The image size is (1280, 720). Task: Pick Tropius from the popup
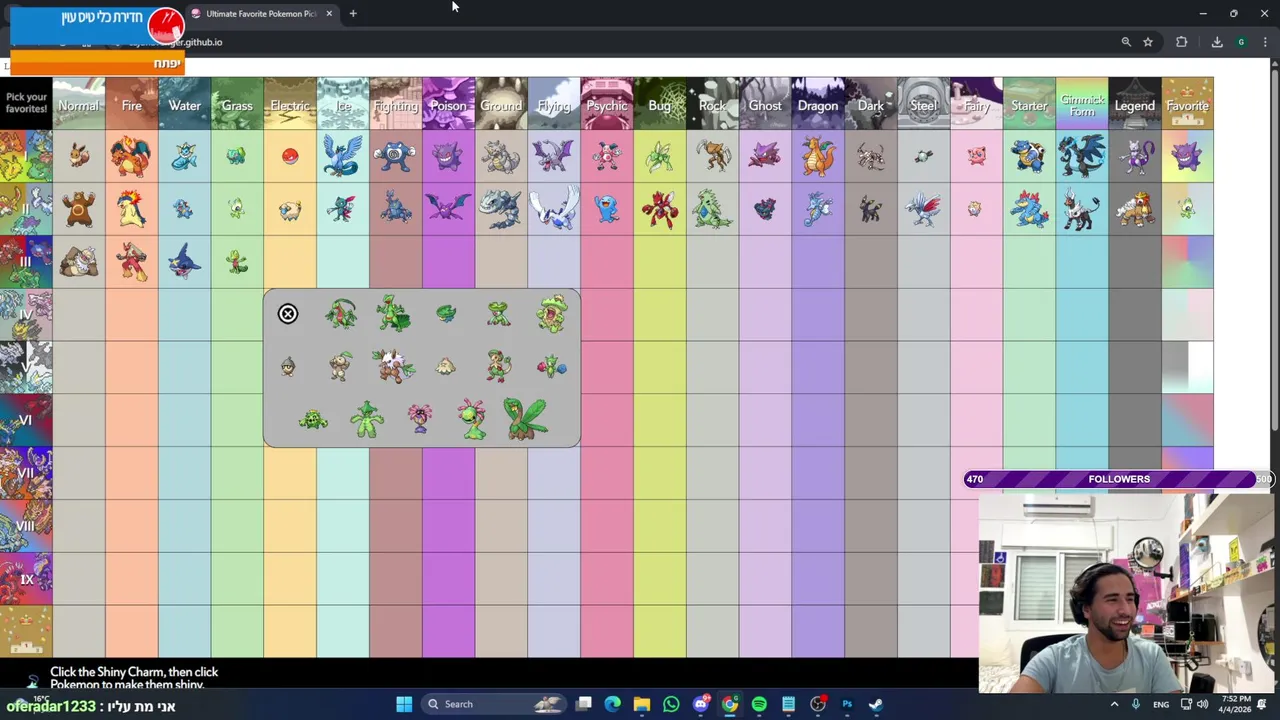pos(526,419)
